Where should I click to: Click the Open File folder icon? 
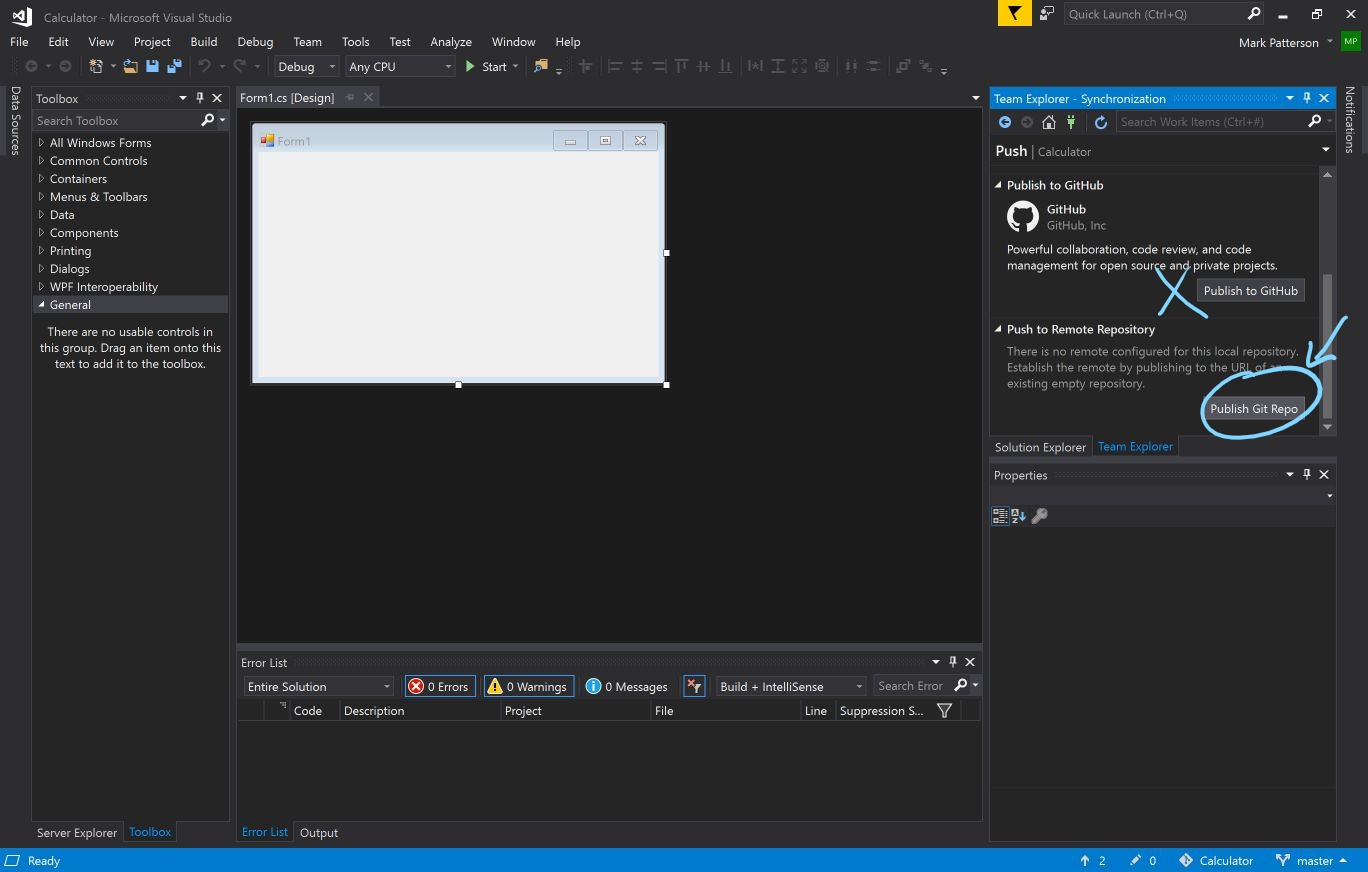tap(130, 66)
